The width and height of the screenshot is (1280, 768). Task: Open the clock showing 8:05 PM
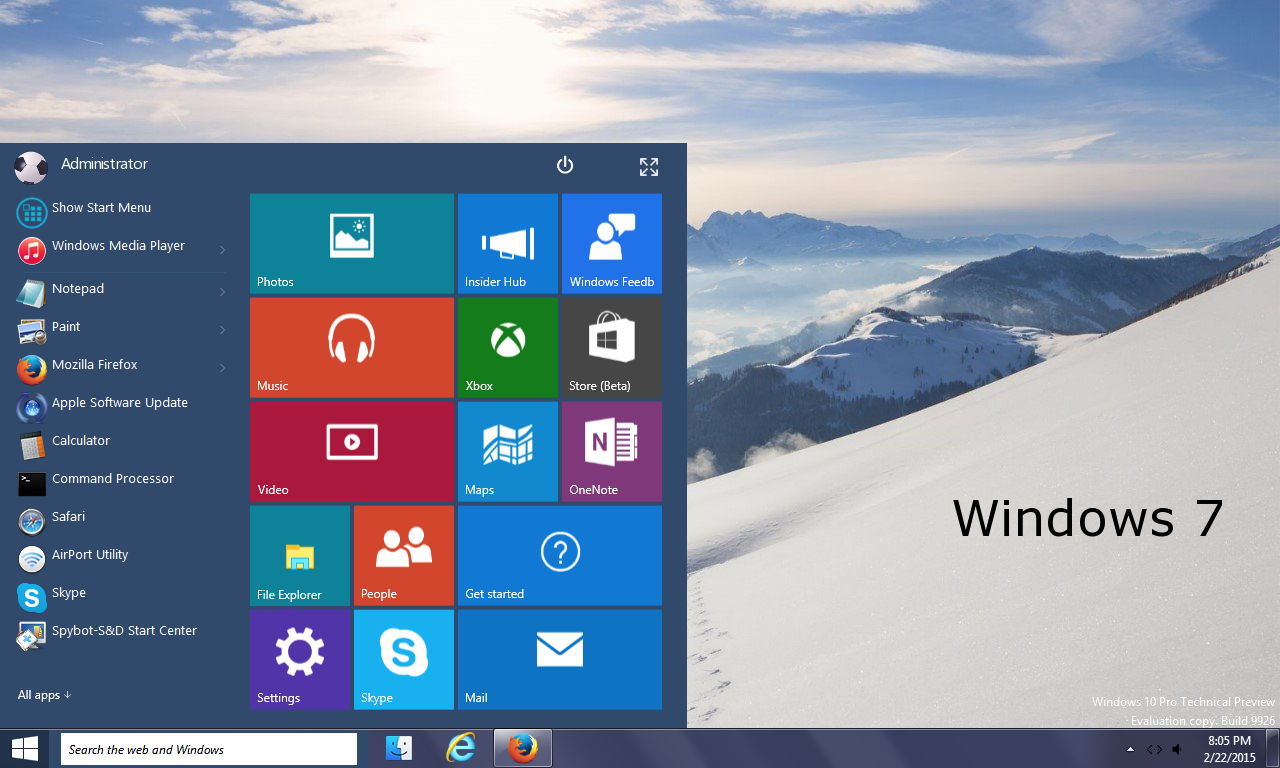pyautogui.click(x=1230, y=749)
